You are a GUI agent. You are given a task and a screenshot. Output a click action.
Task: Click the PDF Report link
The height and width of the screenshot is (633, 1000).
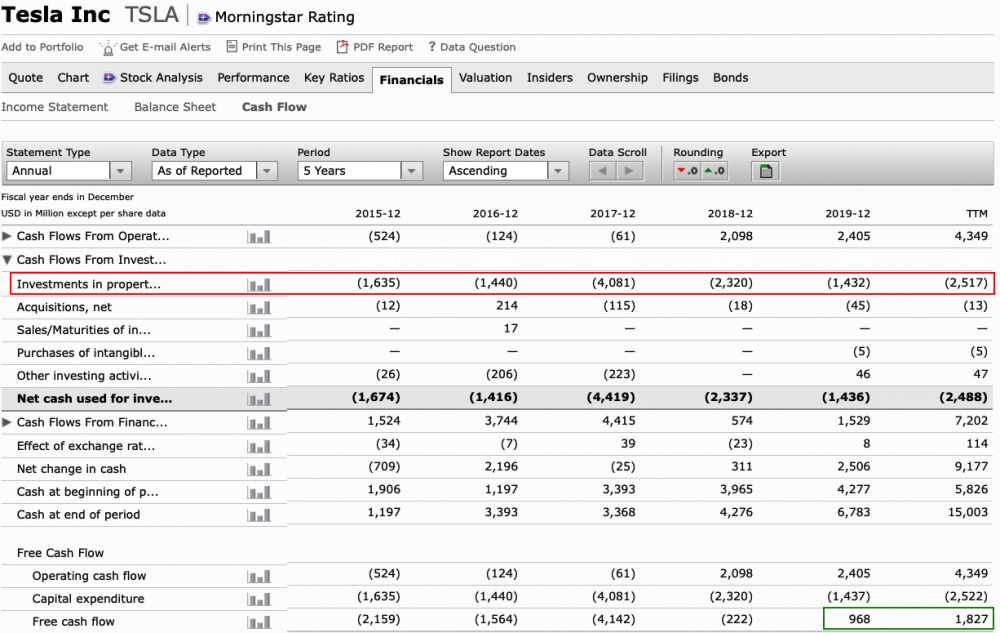[375, 47]
